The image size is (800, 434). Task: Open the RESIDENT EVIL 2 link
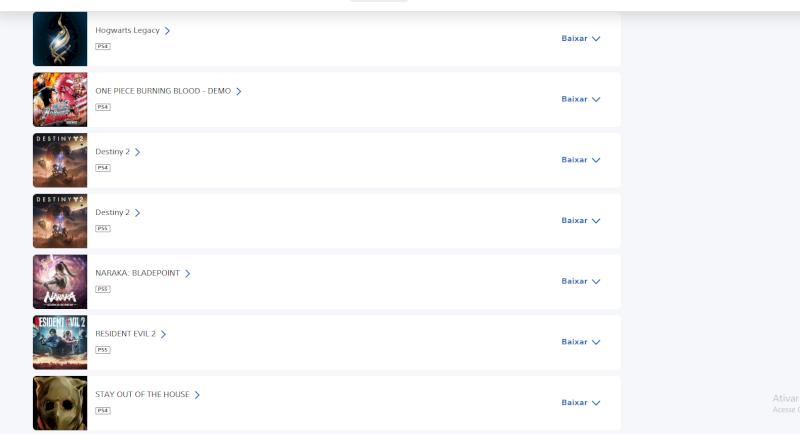pos(131,334)
